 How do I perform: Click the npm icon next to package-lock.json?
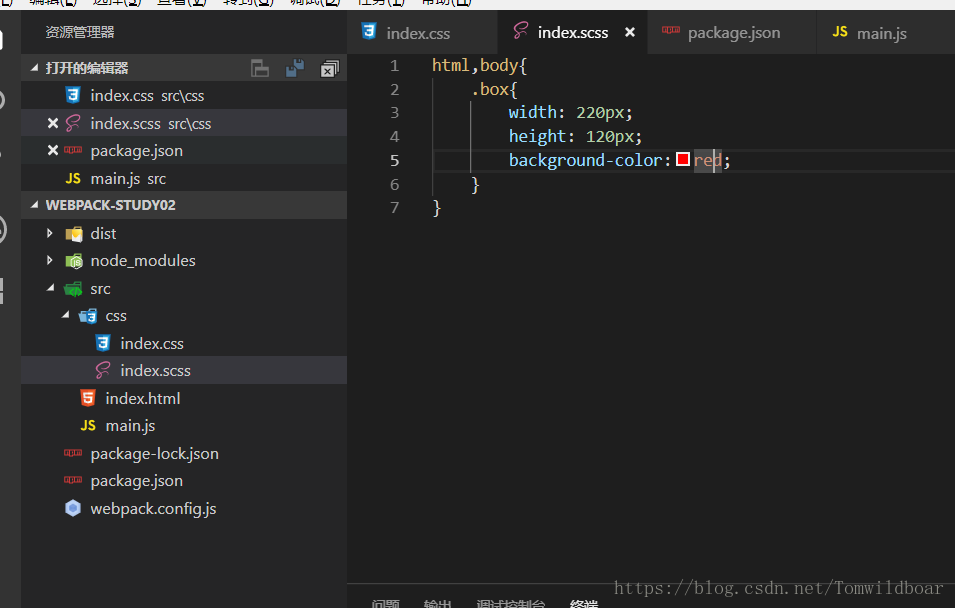73,453
